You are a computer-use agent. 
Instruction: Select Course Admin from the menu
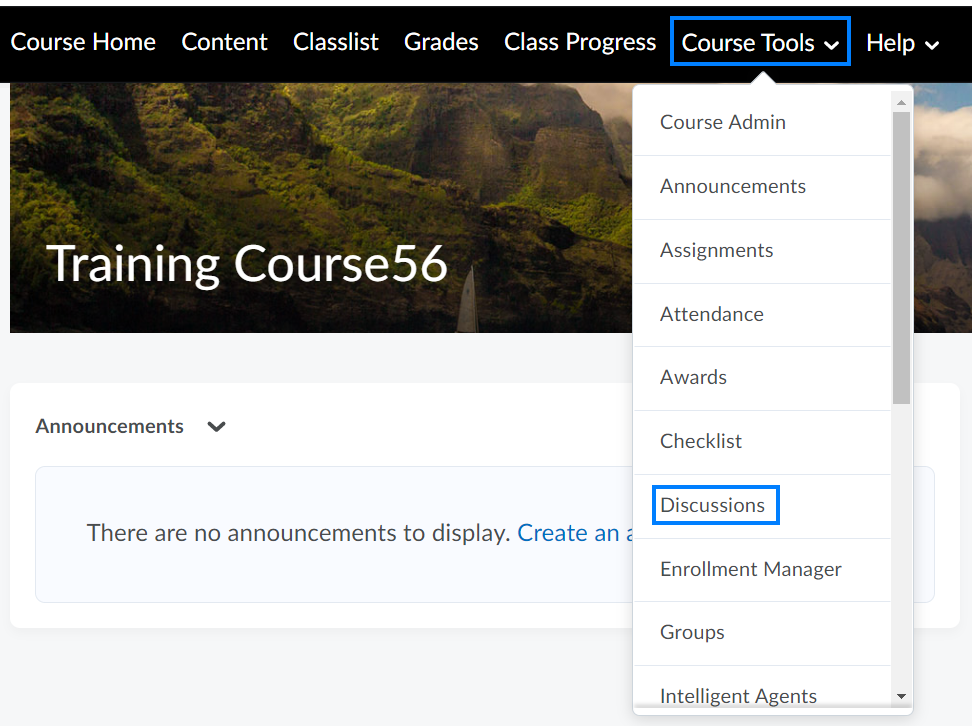722,122
